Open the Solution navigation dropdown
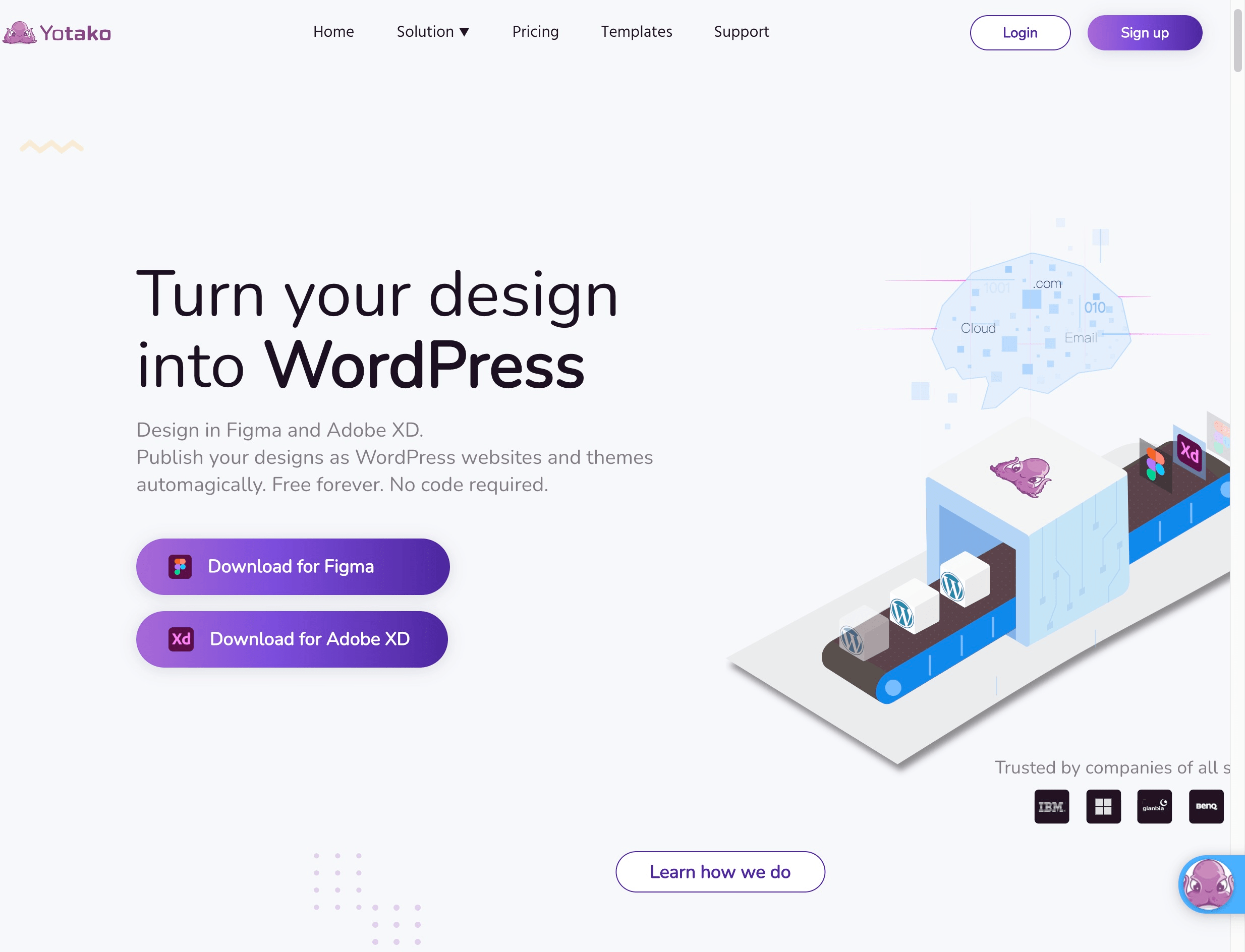Screen dimensions: 1245x952 tap(433, 31)
